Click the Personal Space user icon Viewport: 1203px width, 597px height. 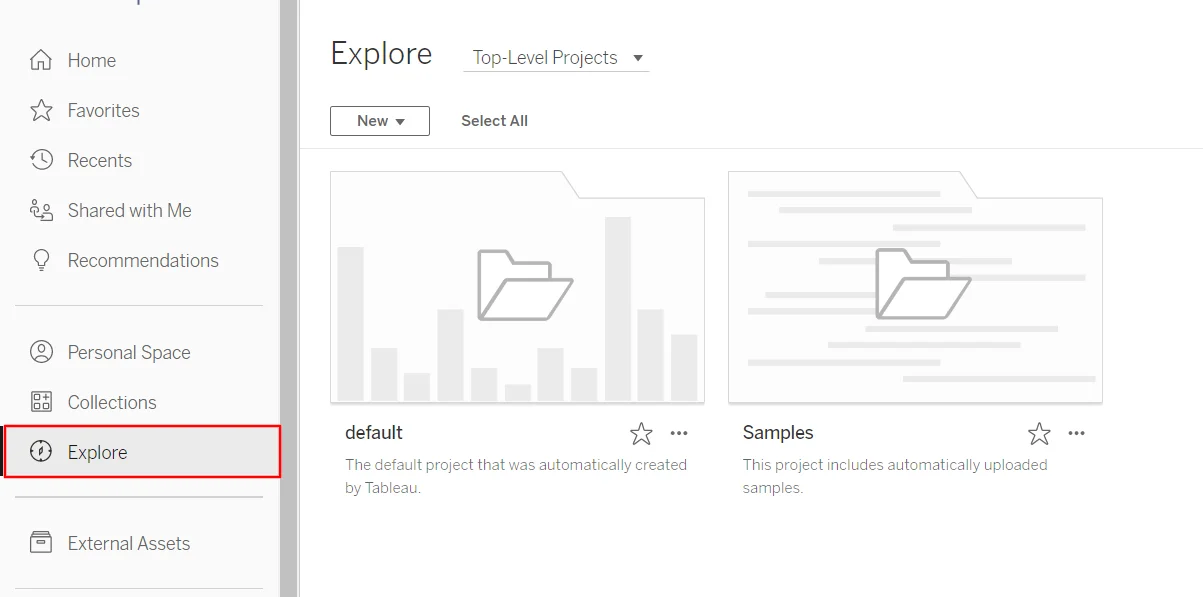41,352
